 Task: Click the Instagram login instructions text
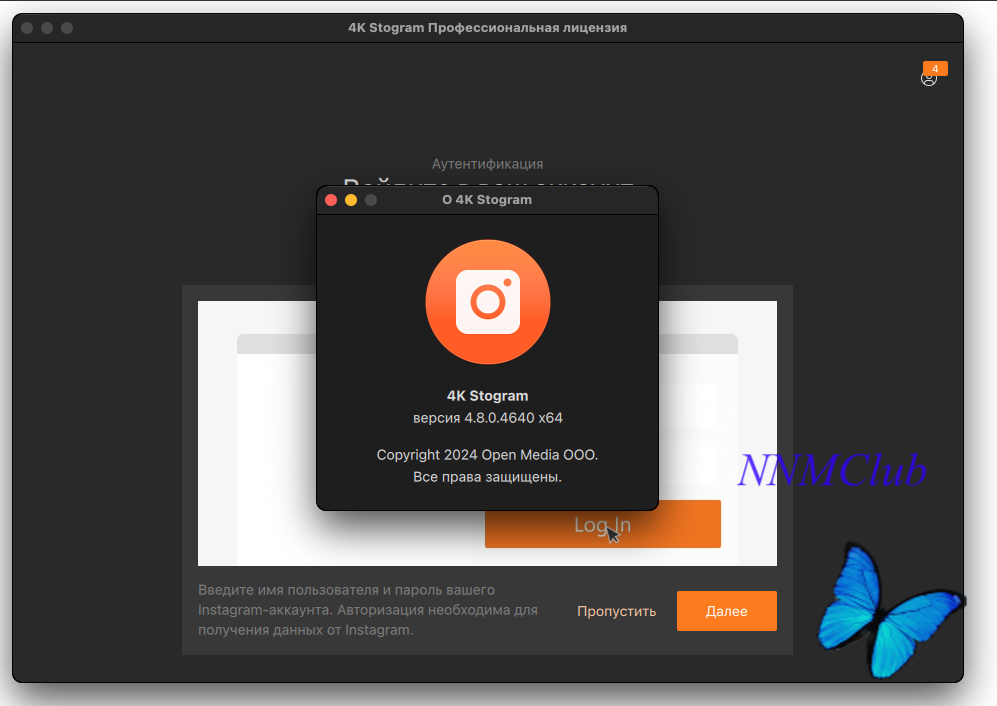368,610
